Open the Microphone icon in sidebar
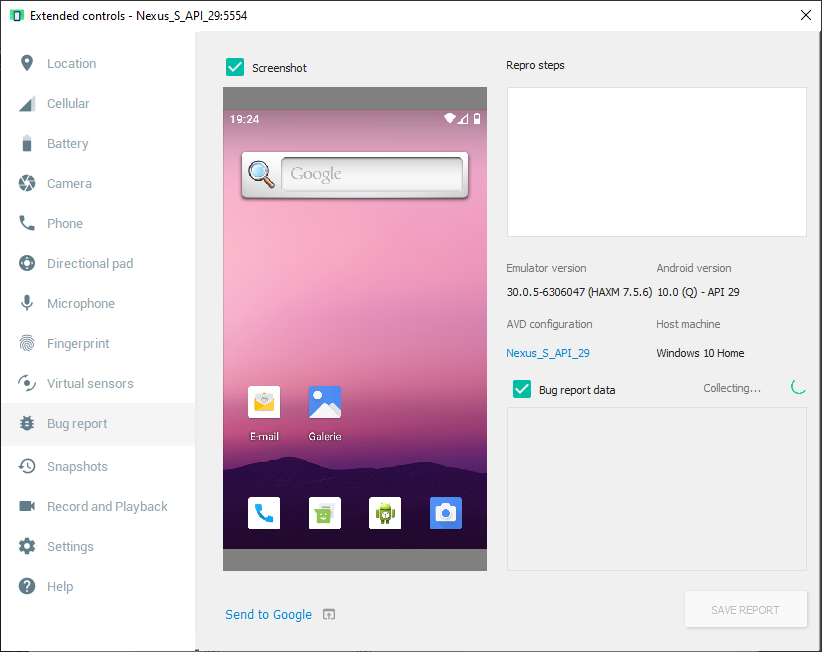 [27, 303]
